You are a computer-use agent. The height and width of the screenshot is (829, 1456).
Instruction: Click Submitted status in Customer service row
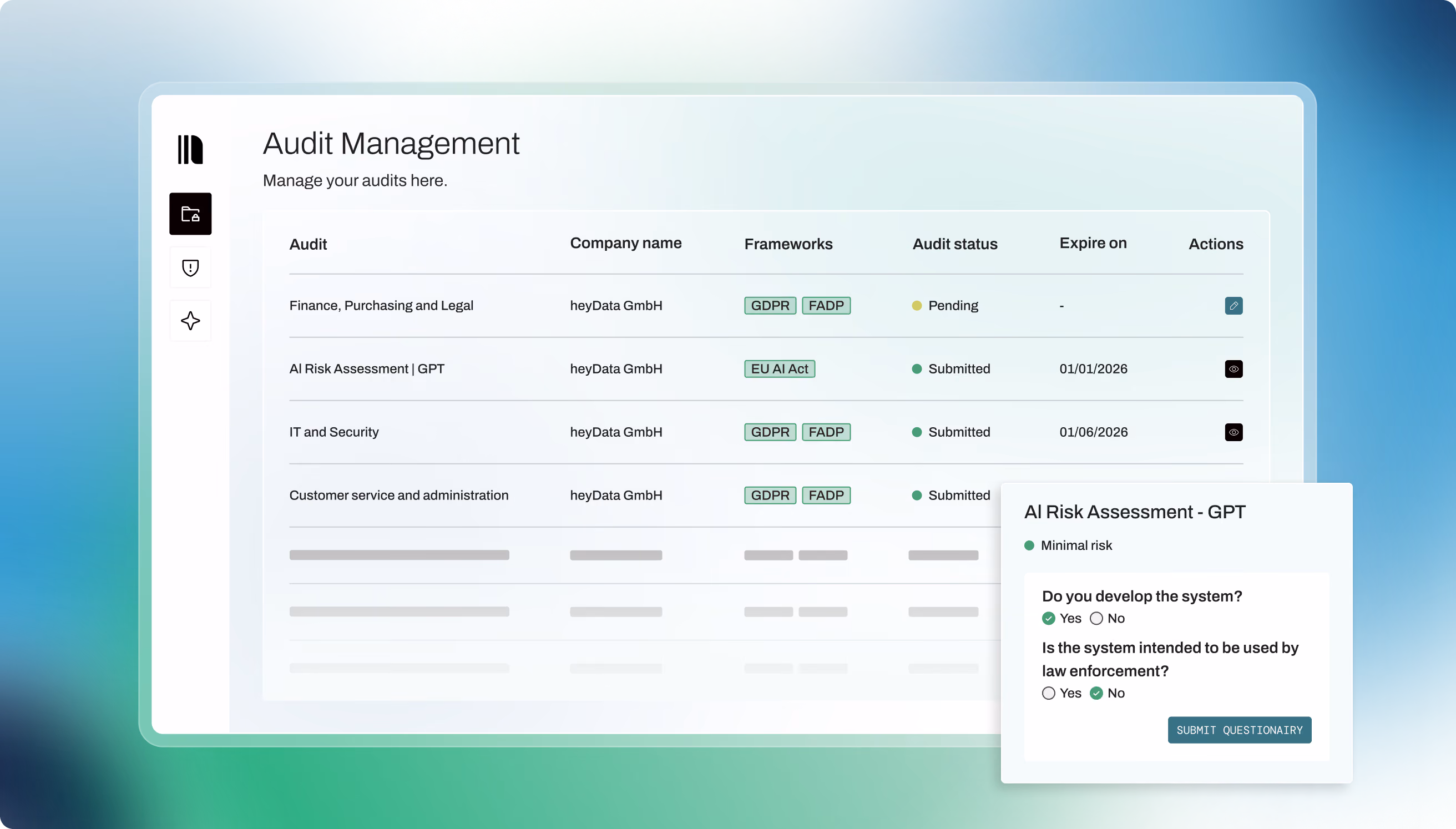coord(951,496)
